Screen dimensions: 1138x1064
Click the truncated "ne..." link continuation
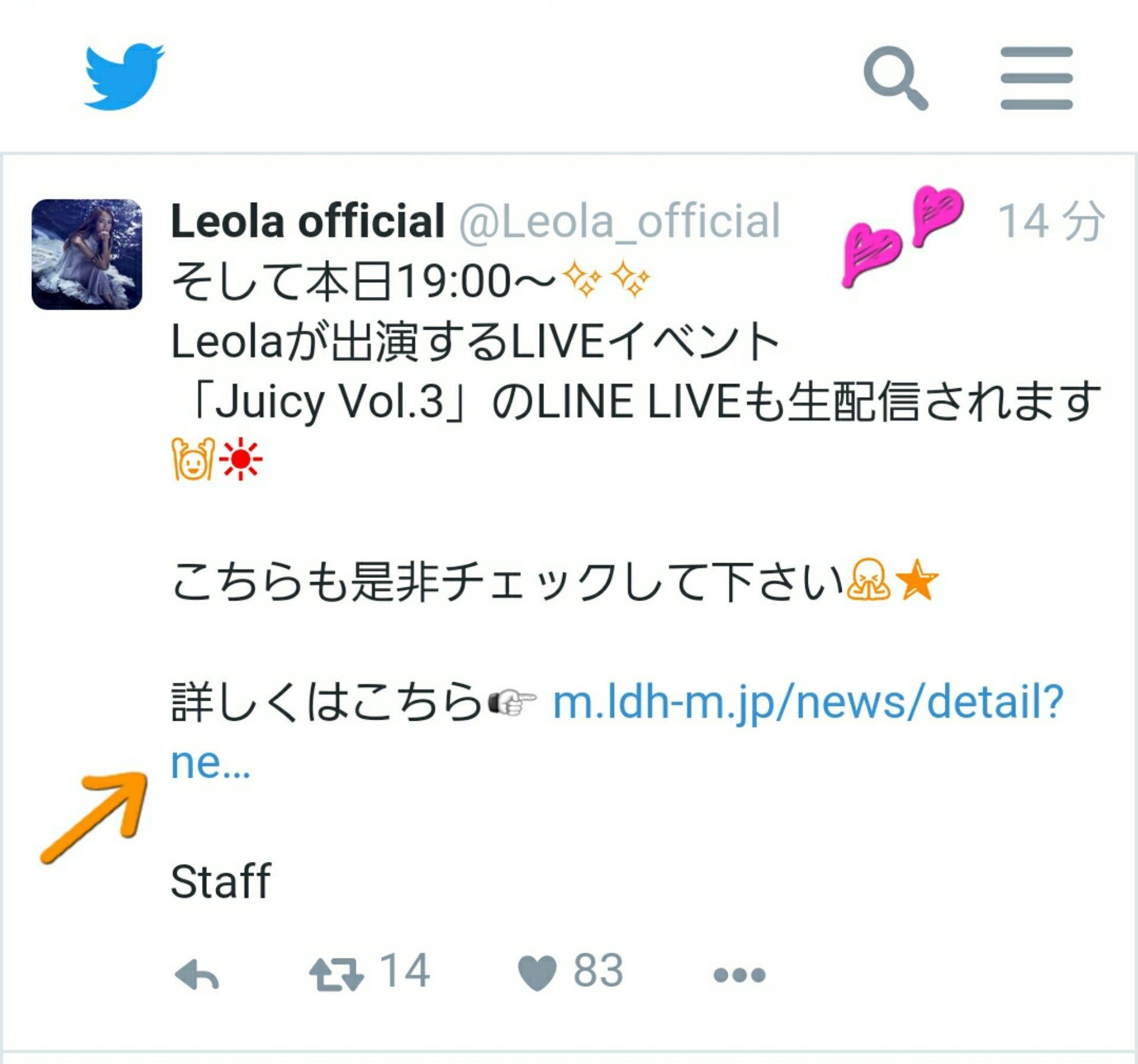coord(210,763)
